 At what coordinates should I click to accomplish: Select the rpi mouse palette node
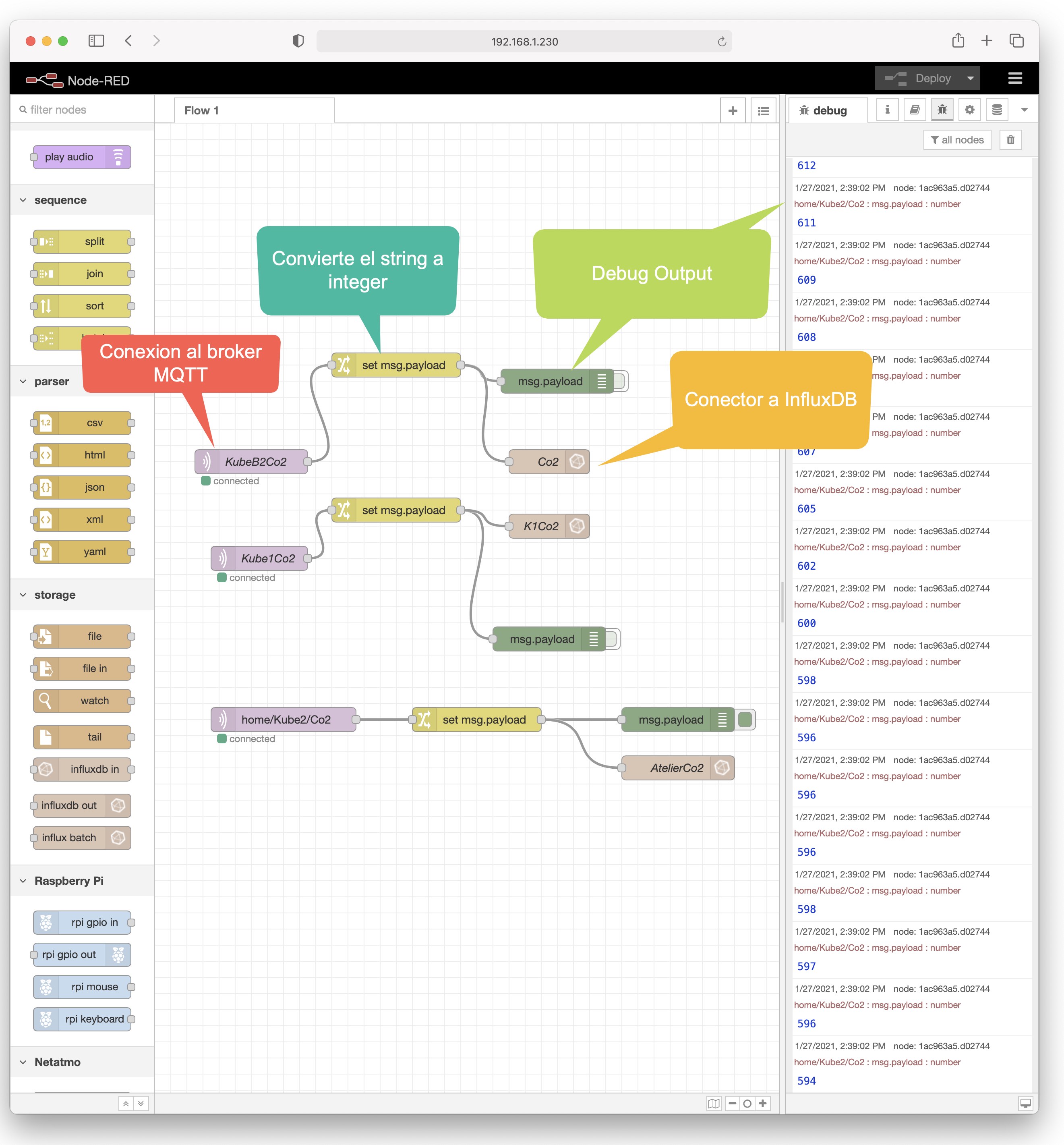[x=82, y=988]
